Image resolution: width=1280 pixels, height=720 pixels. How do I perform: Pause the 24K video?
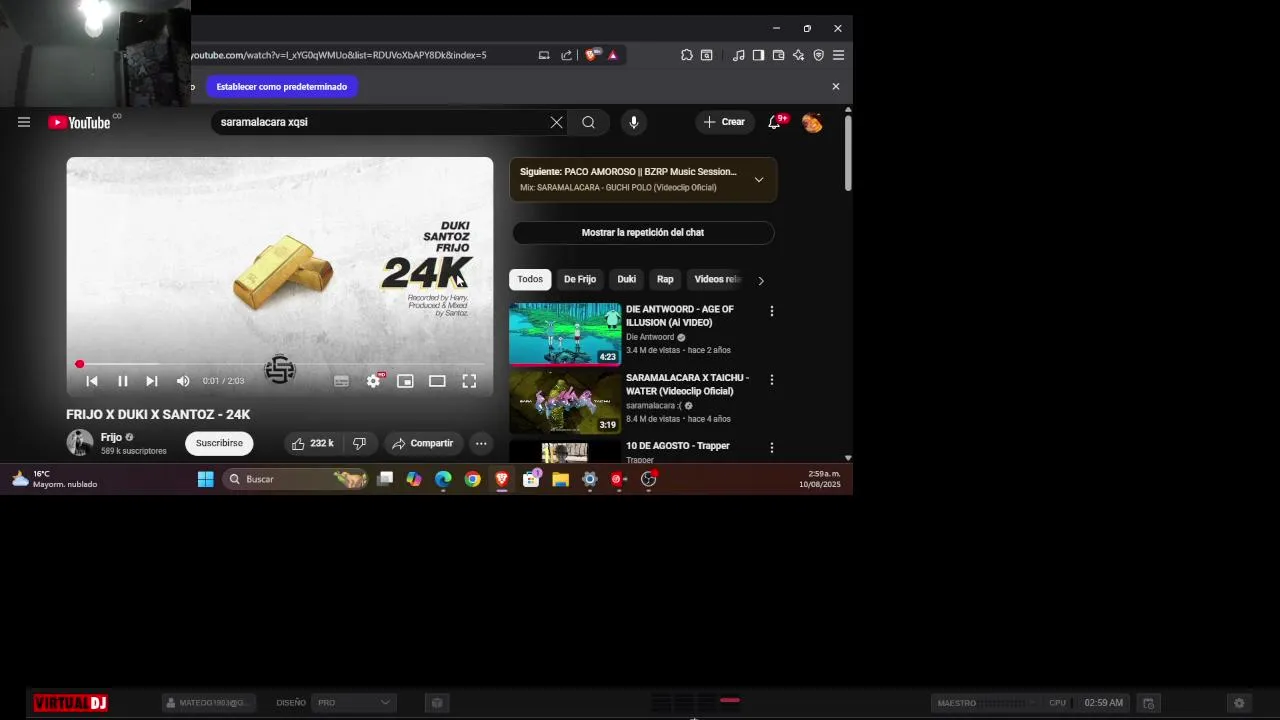click(x=122, y=381)
